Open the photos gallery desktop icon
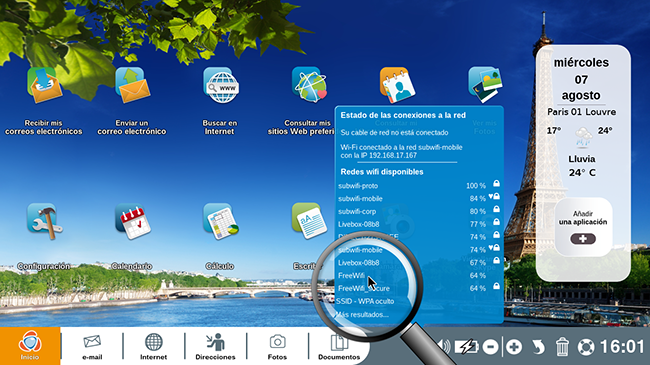Screen dimensions: 650x365 485,84
